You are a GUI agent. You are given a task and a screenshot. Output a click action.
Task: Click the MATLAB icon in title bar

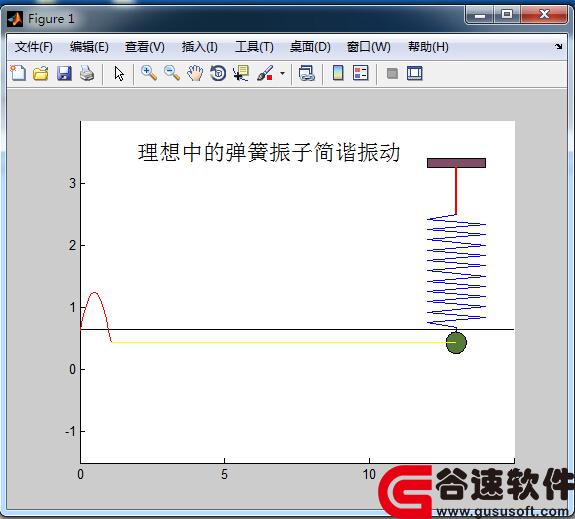(15, 19)
